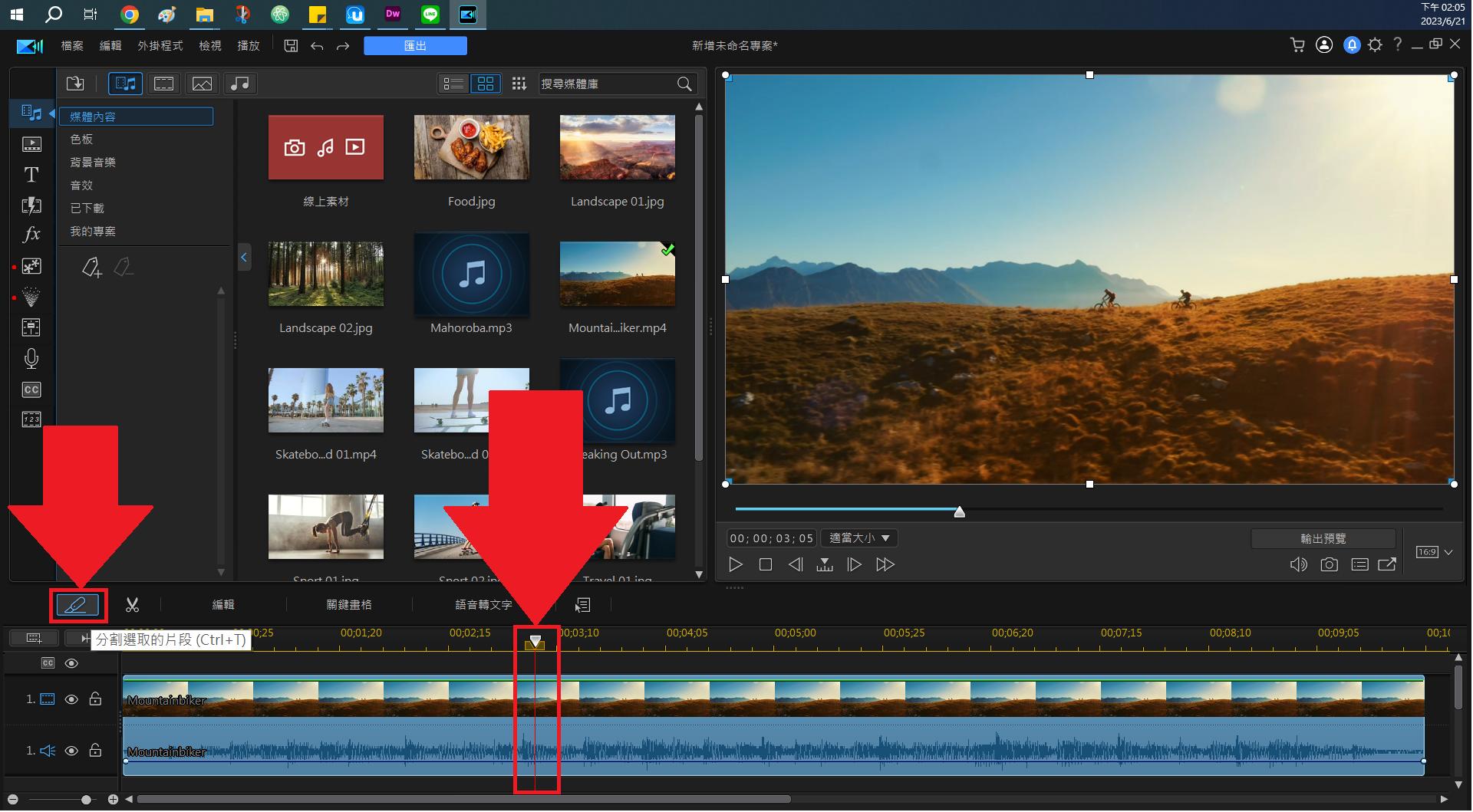Click the scissors trim tool
1473x812 pixels.
click(133, 605)
